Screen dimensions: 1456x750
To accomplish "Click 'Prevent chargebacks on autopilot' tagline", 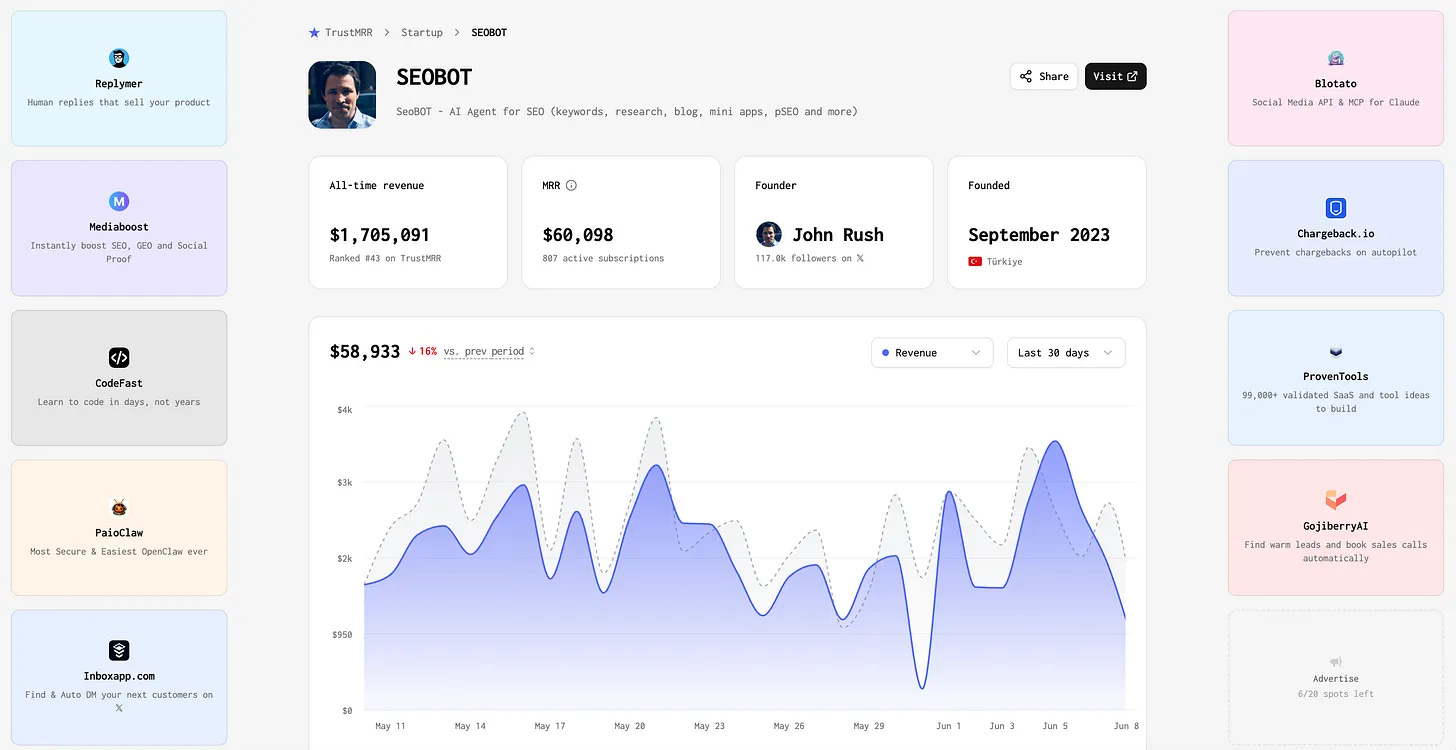I will click(x=1336, y=252).
